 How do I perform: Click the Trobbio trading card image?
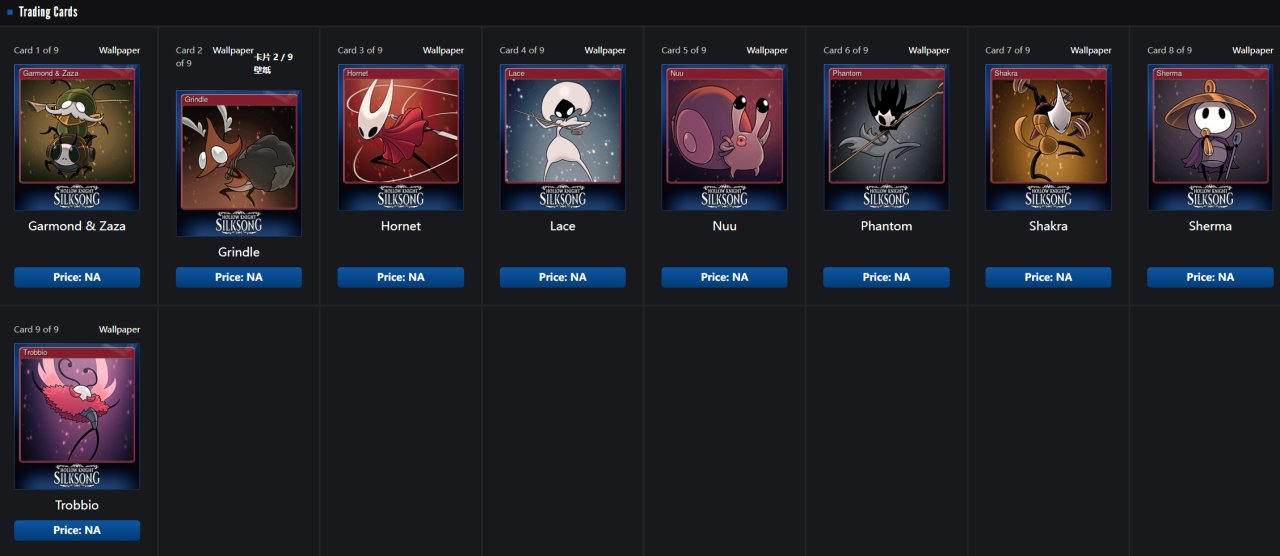77,417
